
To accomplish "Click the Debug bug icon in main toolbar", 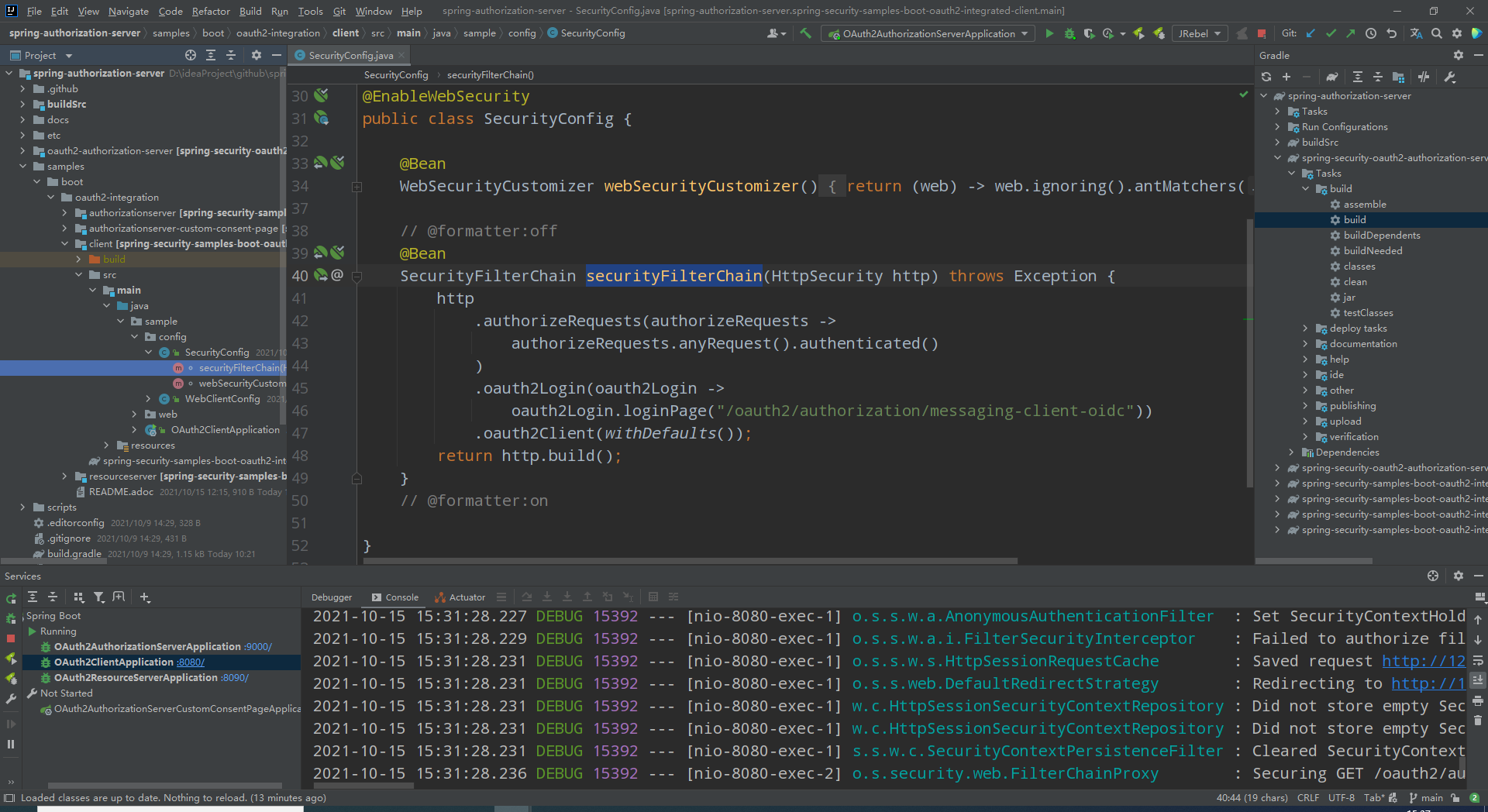I will coord(1069,33).
